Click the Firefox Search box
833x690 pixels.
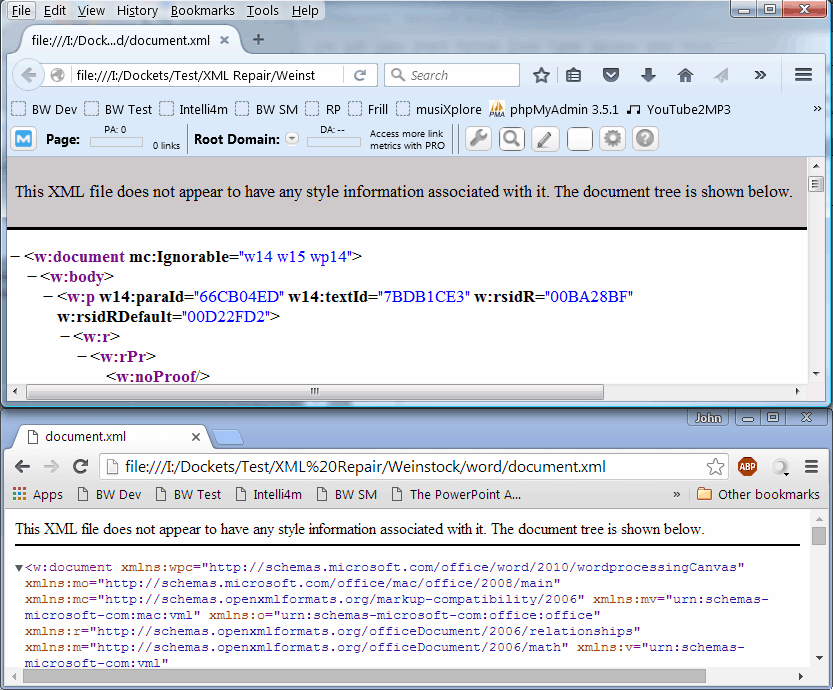[452, 75]
